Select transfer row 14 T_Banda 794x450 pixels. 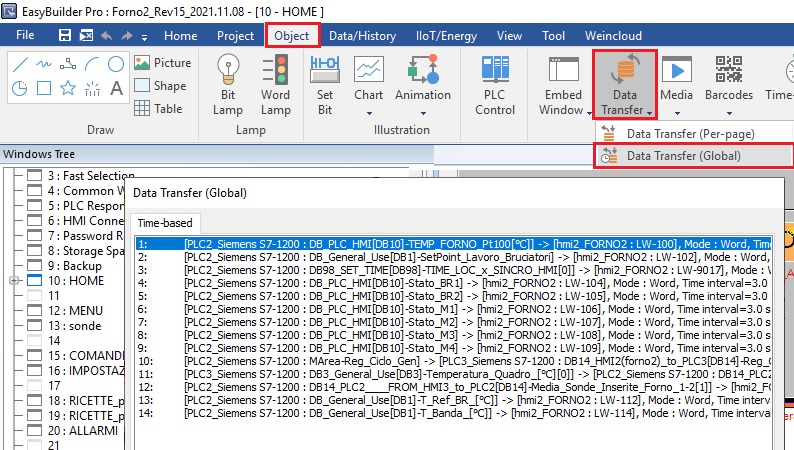tap(454, 413)
